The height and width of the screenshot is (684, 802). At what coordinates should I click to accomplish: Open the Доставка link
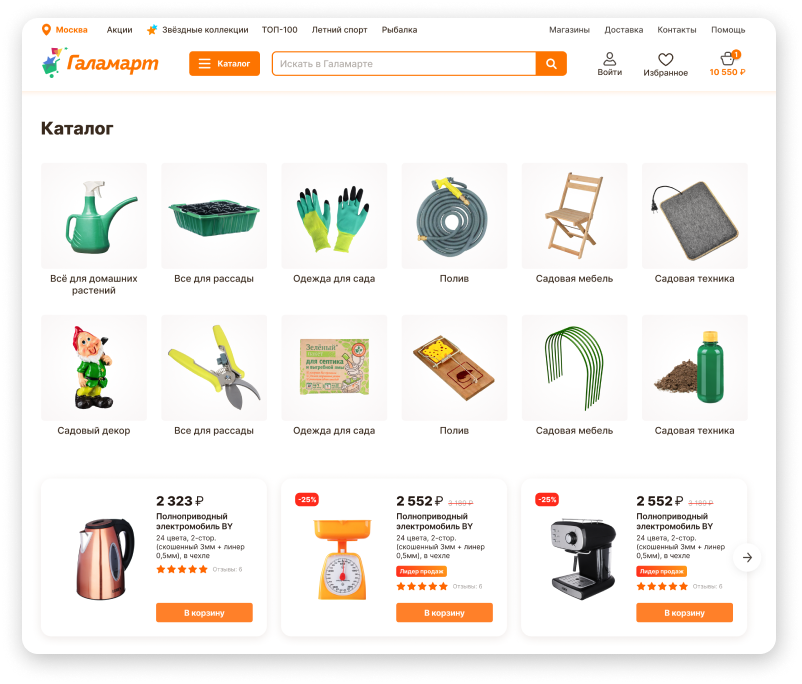pyautogui.click(x=623, y=30)
